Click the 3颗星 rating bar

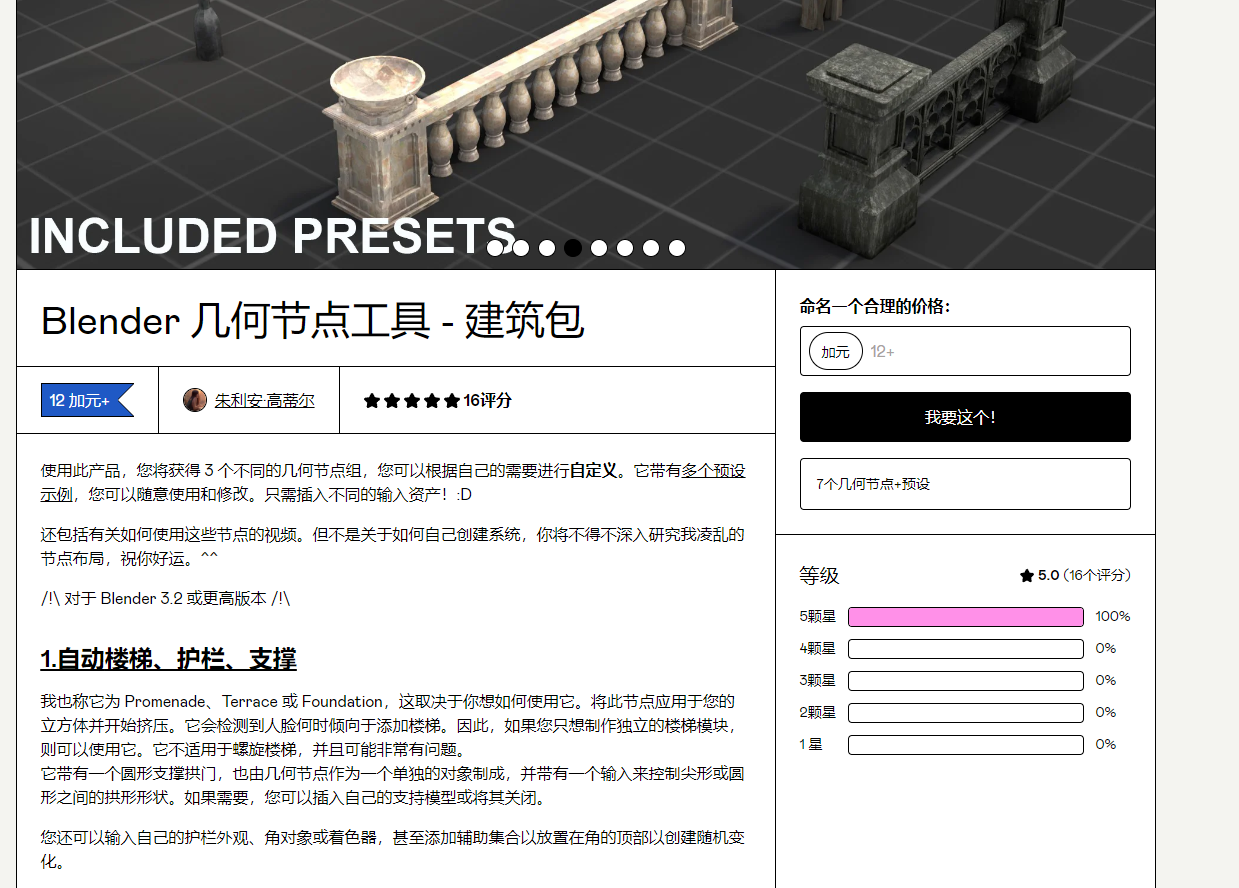point(966,681)
